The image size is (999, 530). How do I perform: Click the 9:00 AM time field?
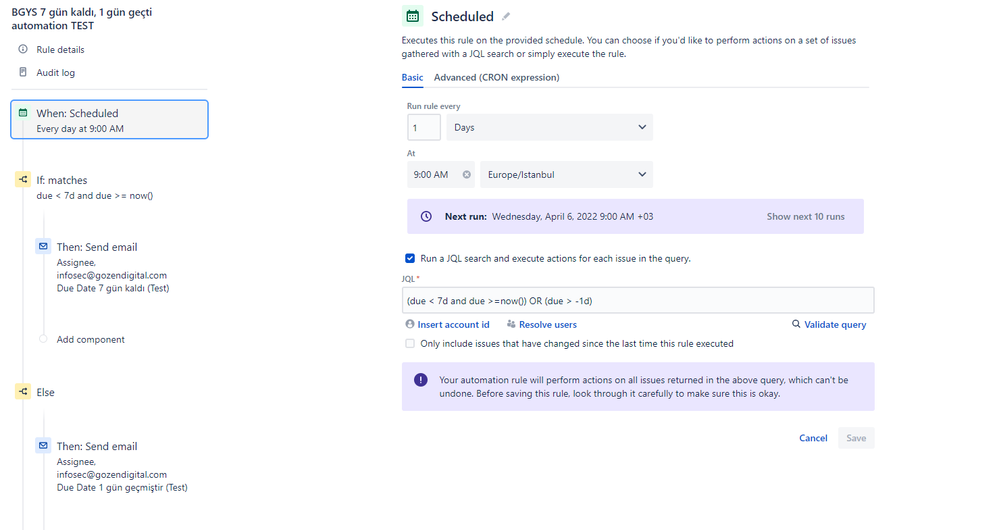pos(441,175)
